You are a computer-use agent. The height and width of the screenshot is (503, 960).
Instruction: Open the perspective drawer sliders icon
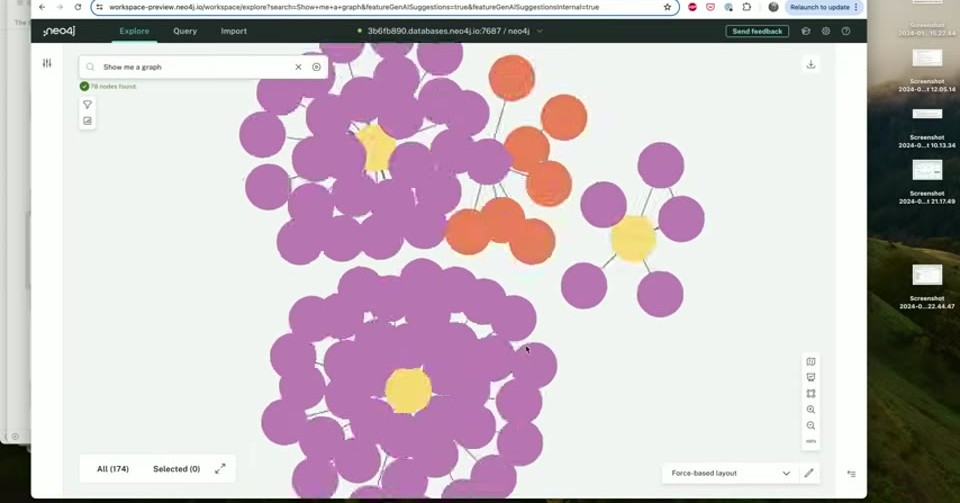coord(47,63)
